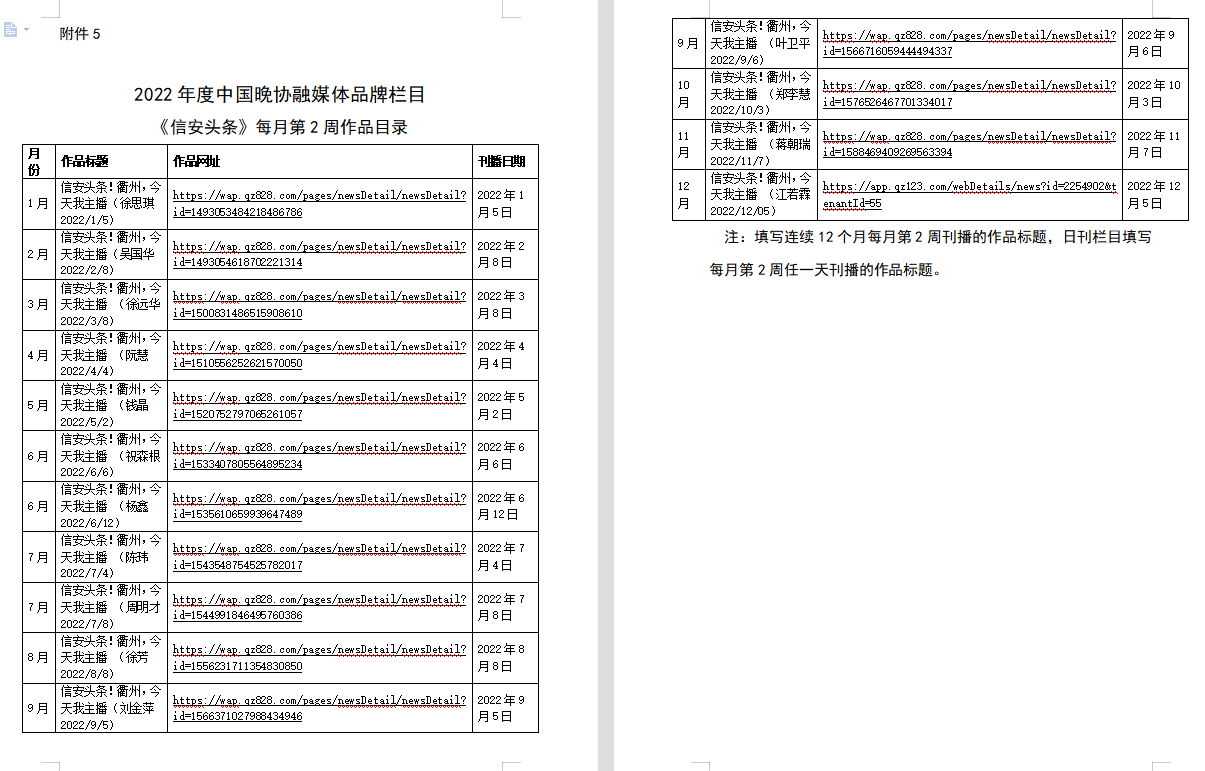Click the date cell '2022 年 4 月 4 日'
The image size is (1205, 771).
coord(505,355)
